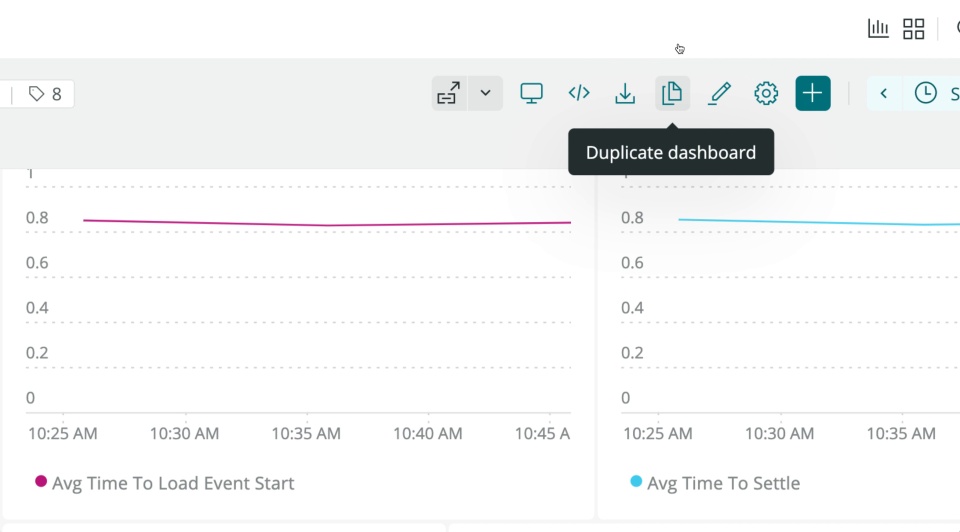
Task: Open the code embed icon
Action: pyautogui.click(x=579, y=93)
